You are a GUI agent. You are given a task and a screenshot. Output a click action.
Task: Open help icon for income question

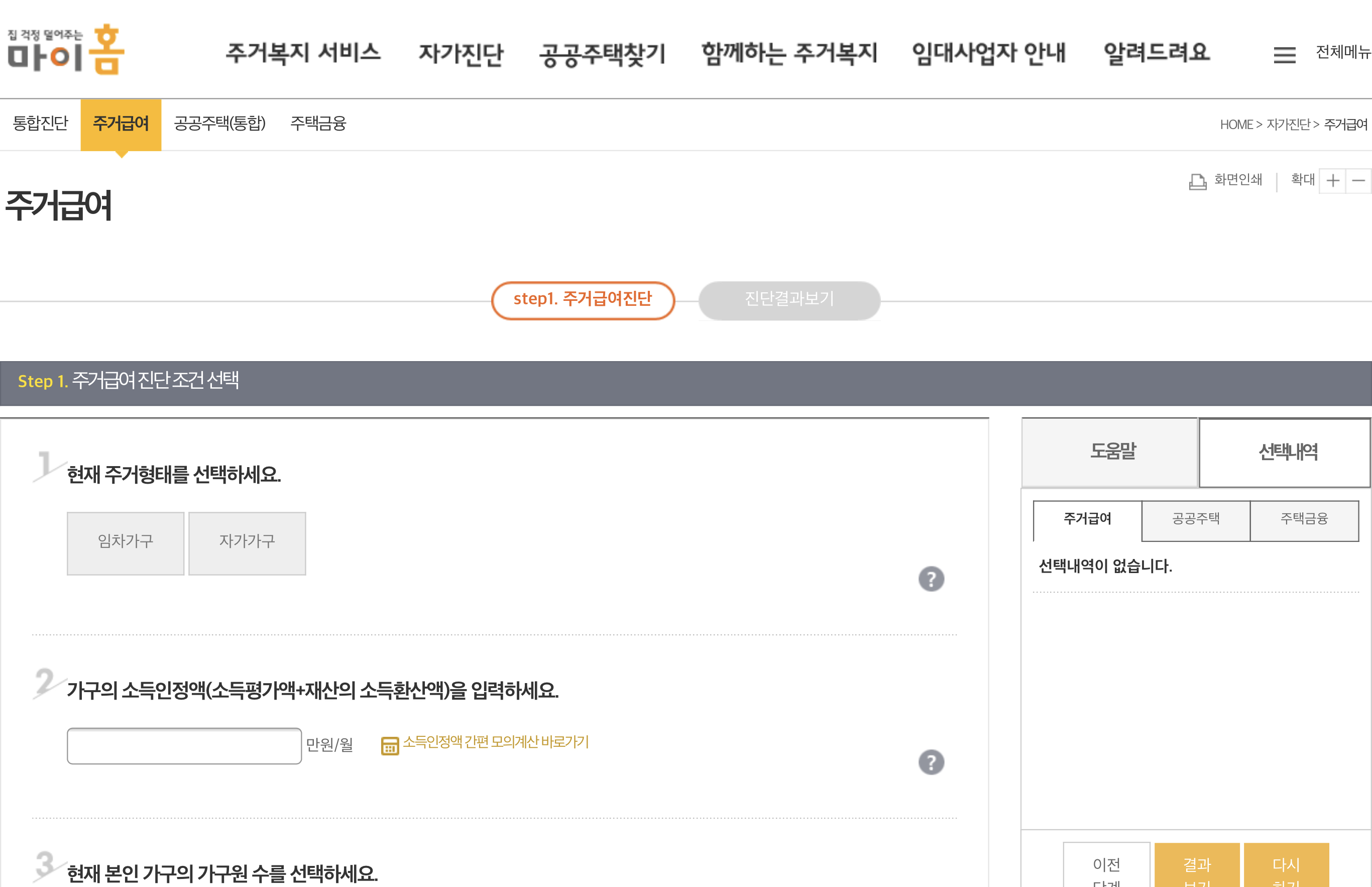coord(931,762)
